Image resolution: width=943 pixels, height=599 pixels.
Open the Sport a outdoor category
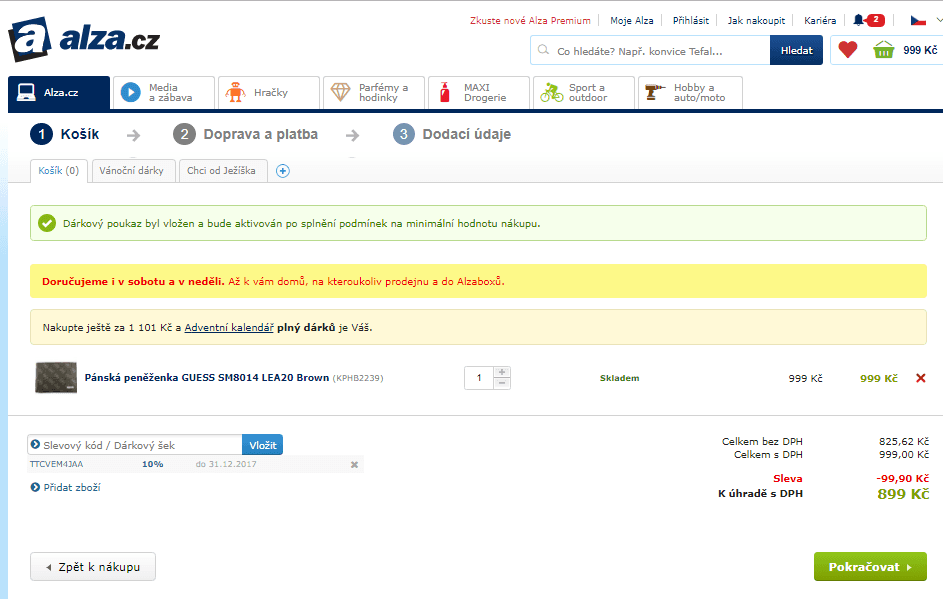coord(584,92)
